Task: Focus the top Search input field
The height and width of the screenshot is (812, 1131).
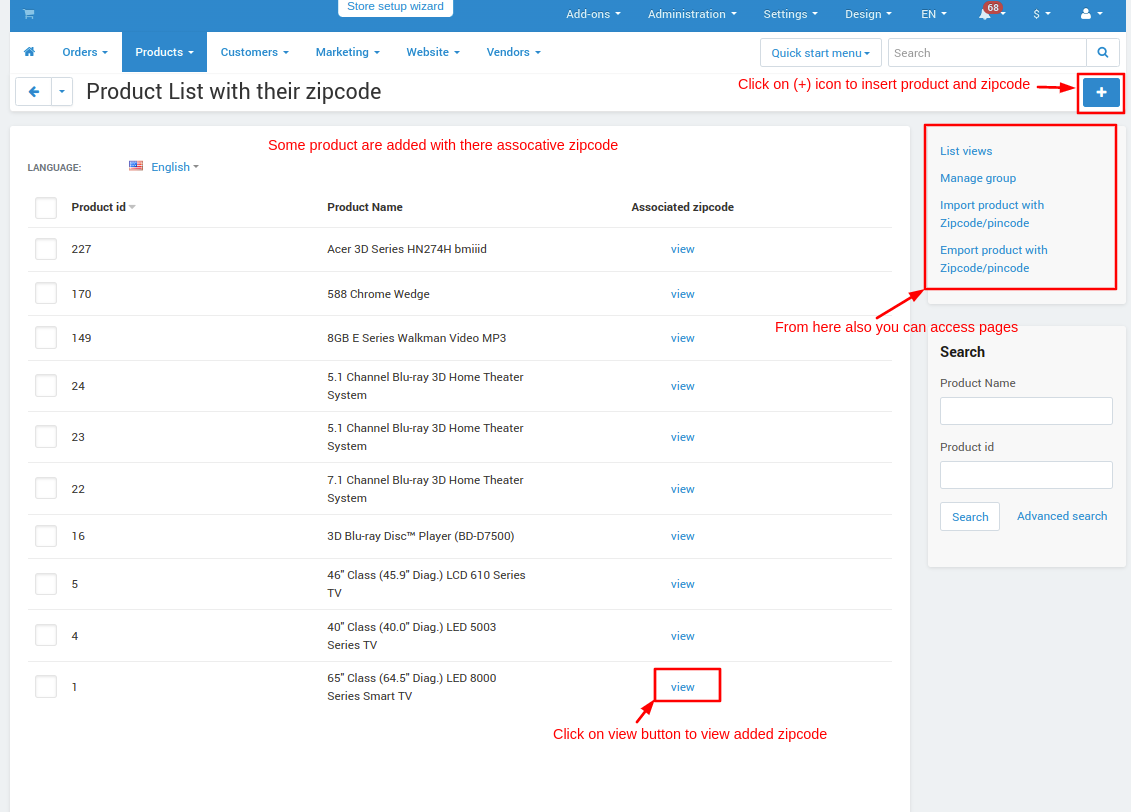Action: 987,53
